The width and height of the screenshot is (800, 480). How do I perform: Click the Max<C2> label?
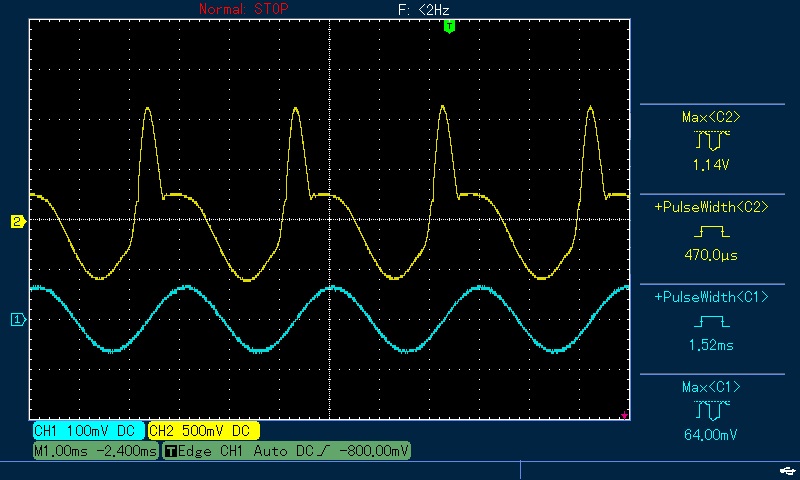711,117
